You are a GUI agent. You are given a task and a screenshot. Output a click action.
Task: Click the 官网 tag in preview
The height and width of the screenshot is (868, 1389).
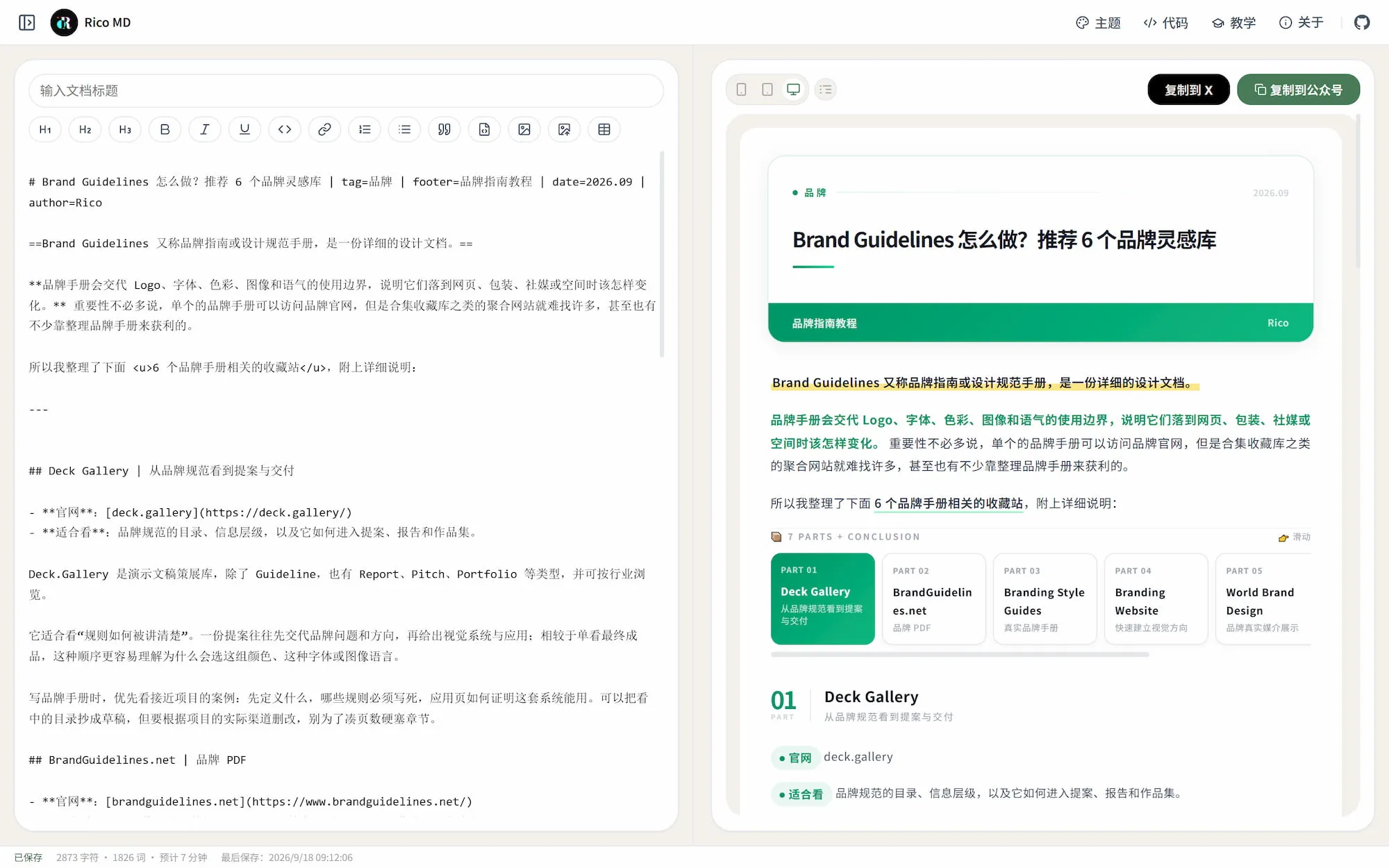(x=795, y=758)
